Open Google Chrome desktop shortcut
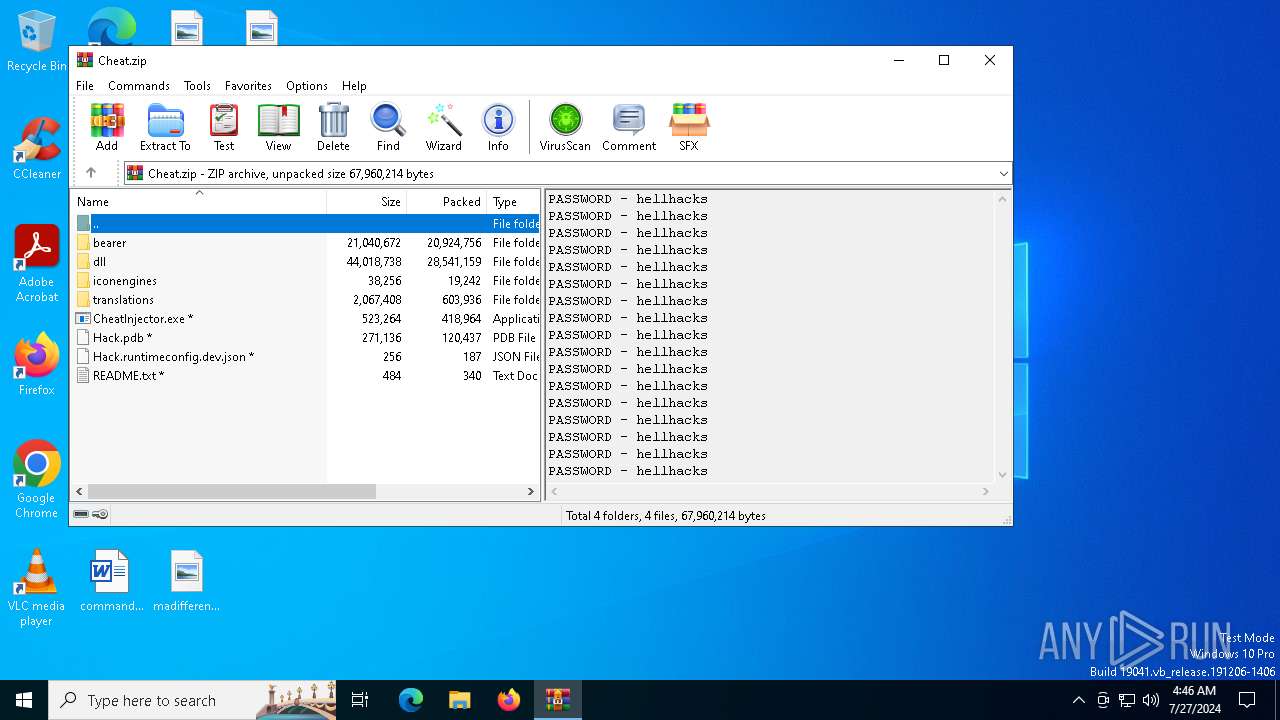Viewport: 1280px width, 720px height. click(37, 479)
